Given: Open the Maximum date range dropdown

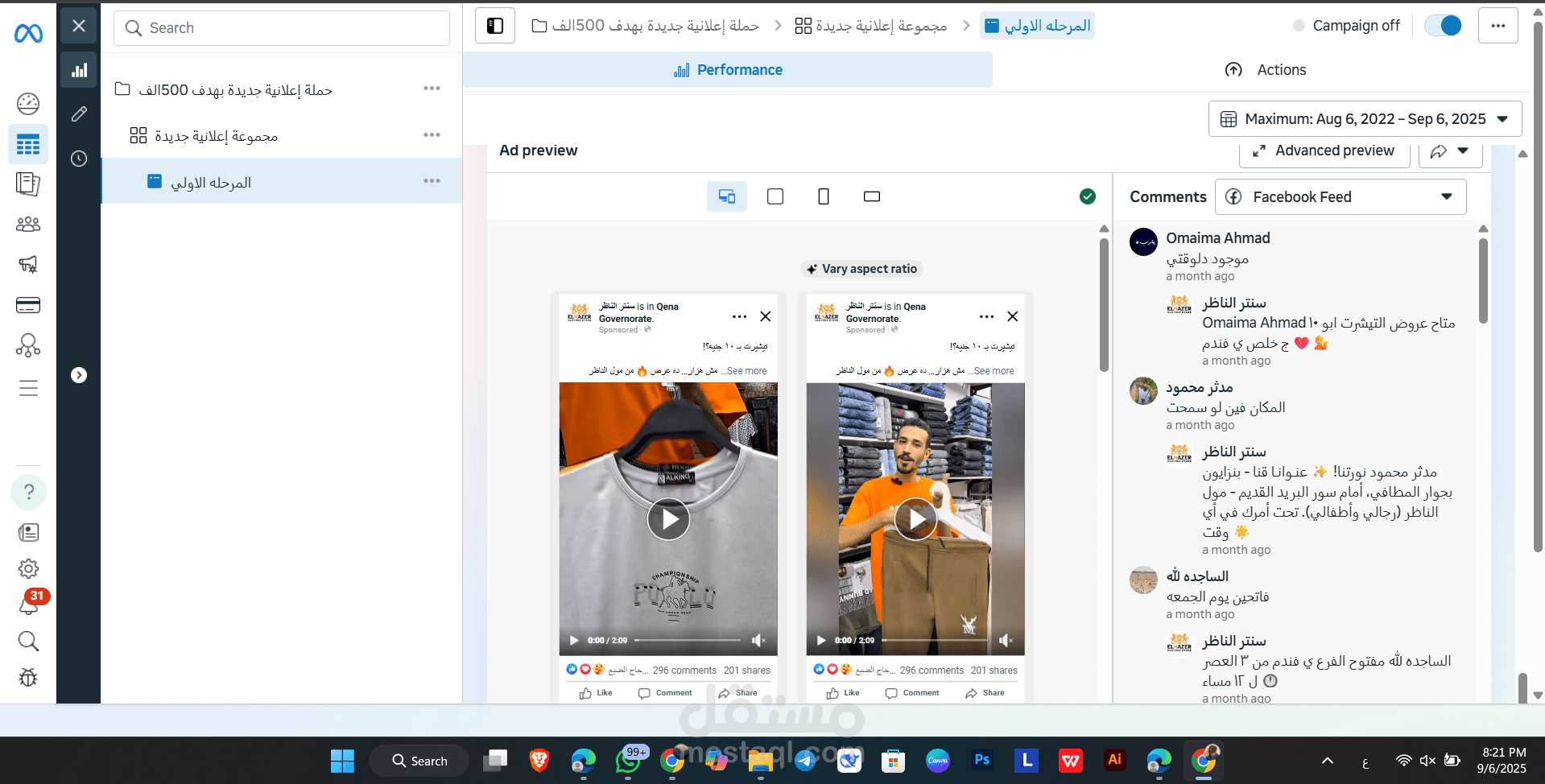Looking at the screenshot, I should pyautogui.click(x=1365, y=119).
